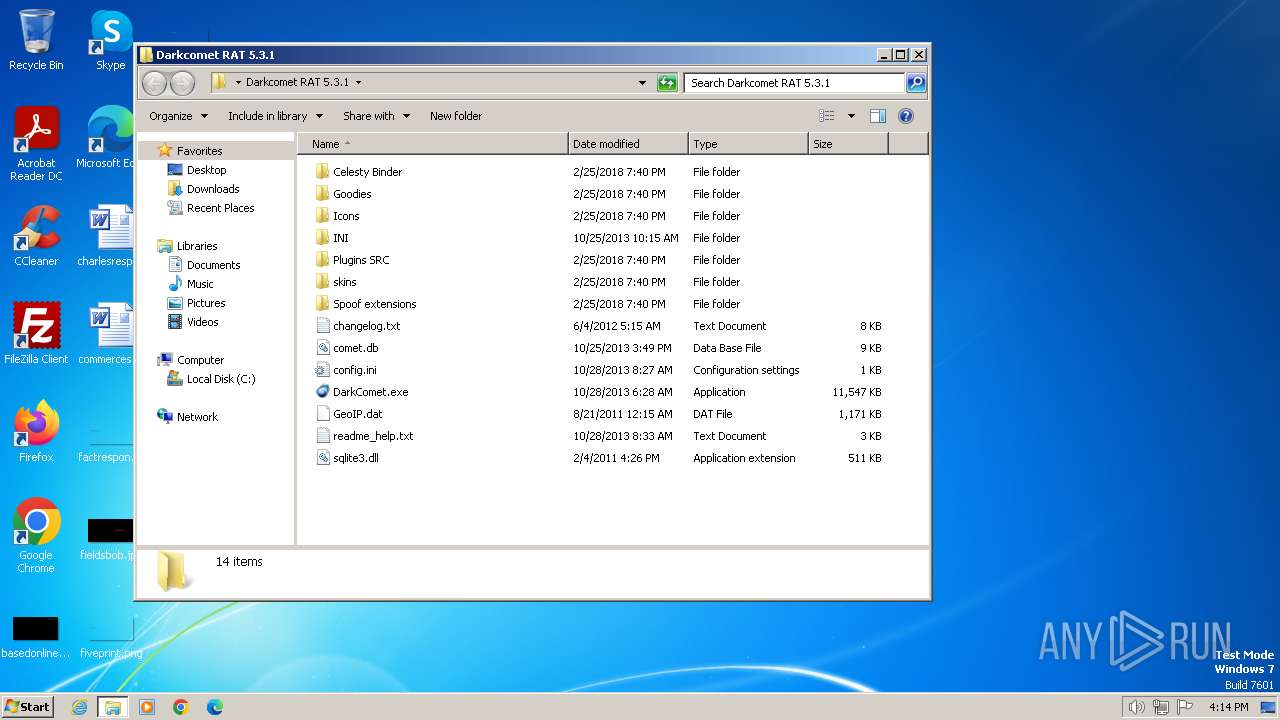Image resolution: width=1280 pixels, height=720 pixels.
Task: Open Videos library in navigation pane
Action: point(202,322)
